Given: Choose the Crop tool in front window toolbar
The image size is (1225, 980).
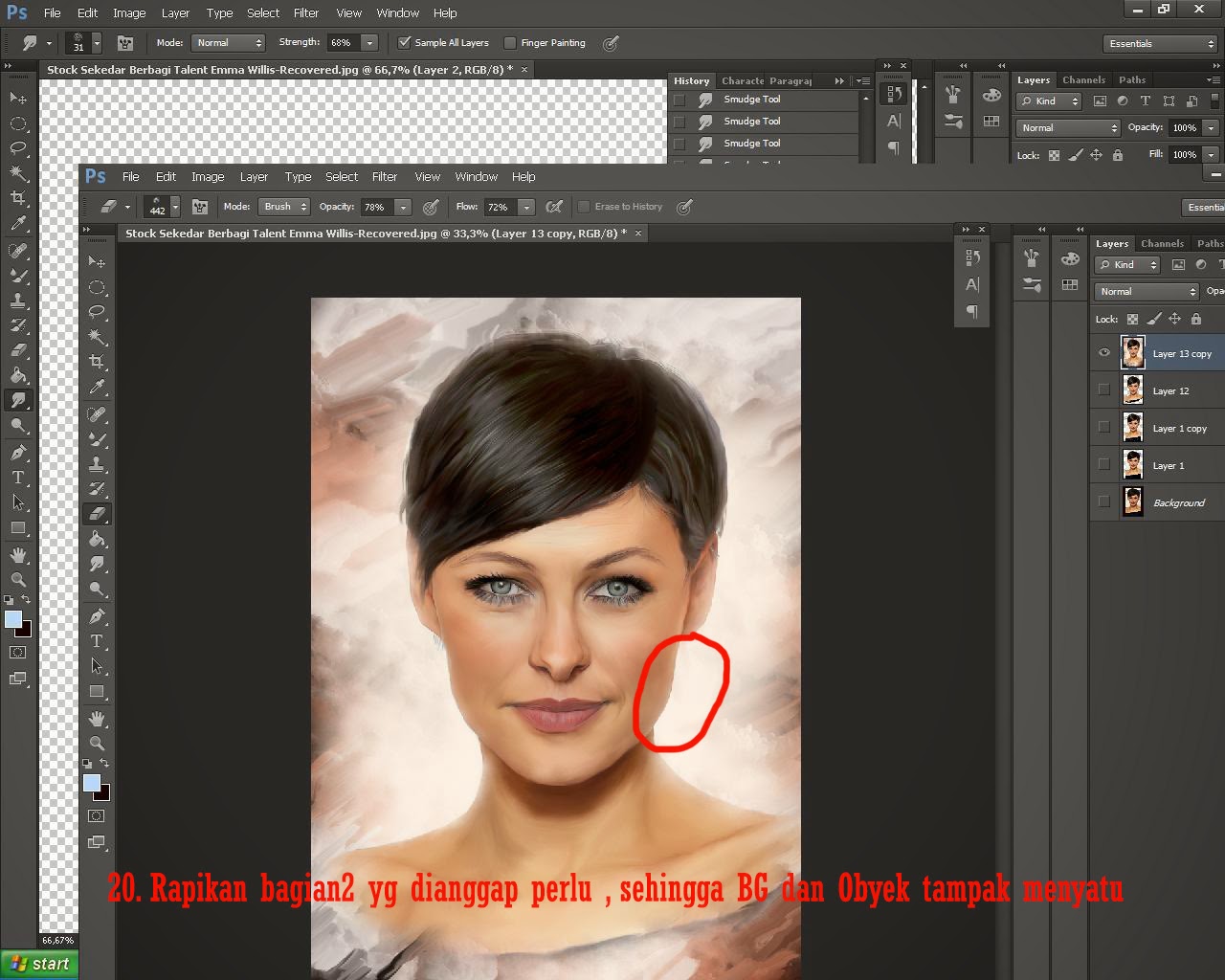Looking at the screenshot, I should pyautogui.click(x=97, y=362).
